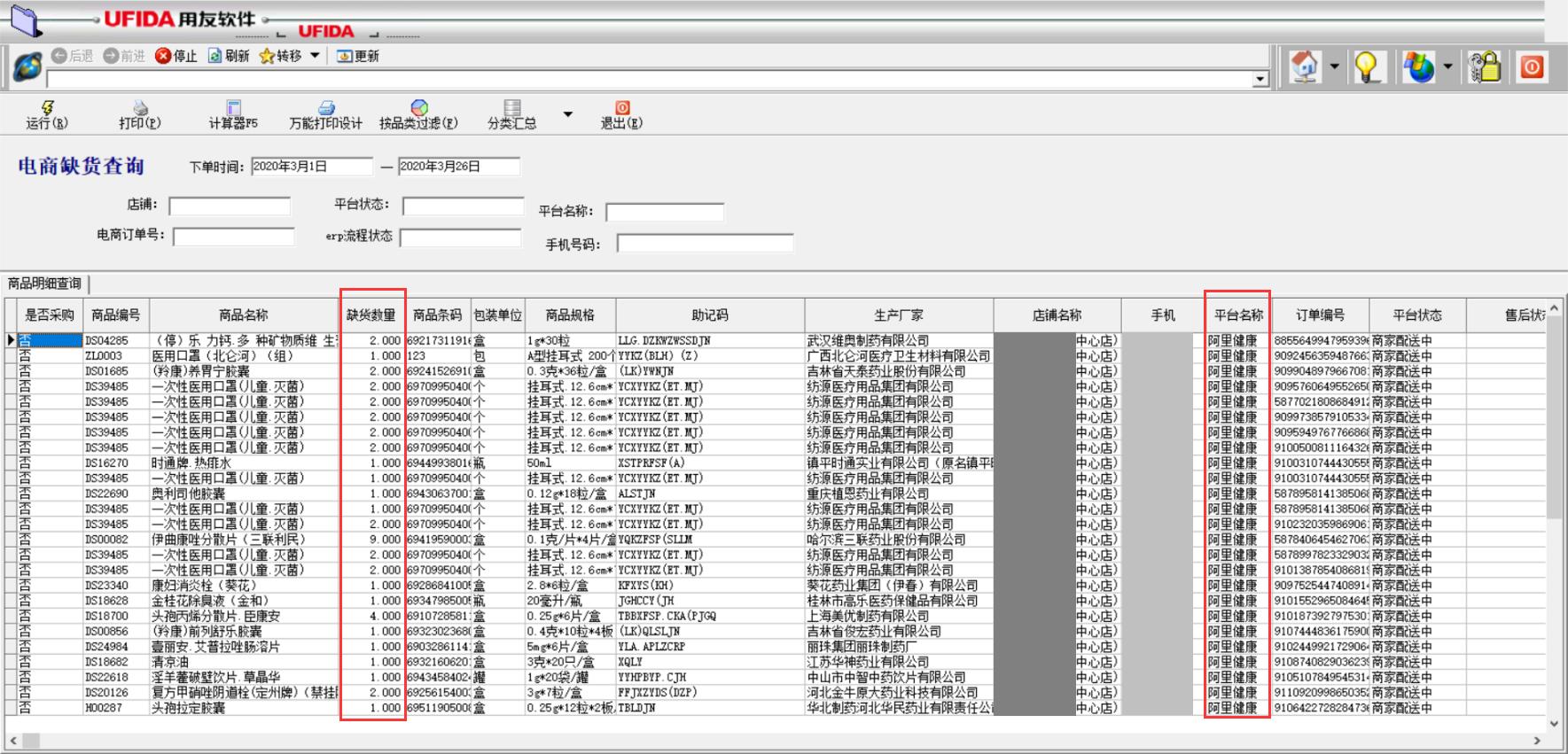Click product name 清凉油
Image resolution: width=1568 pixels, height=754 pixels.
[171, 662]
